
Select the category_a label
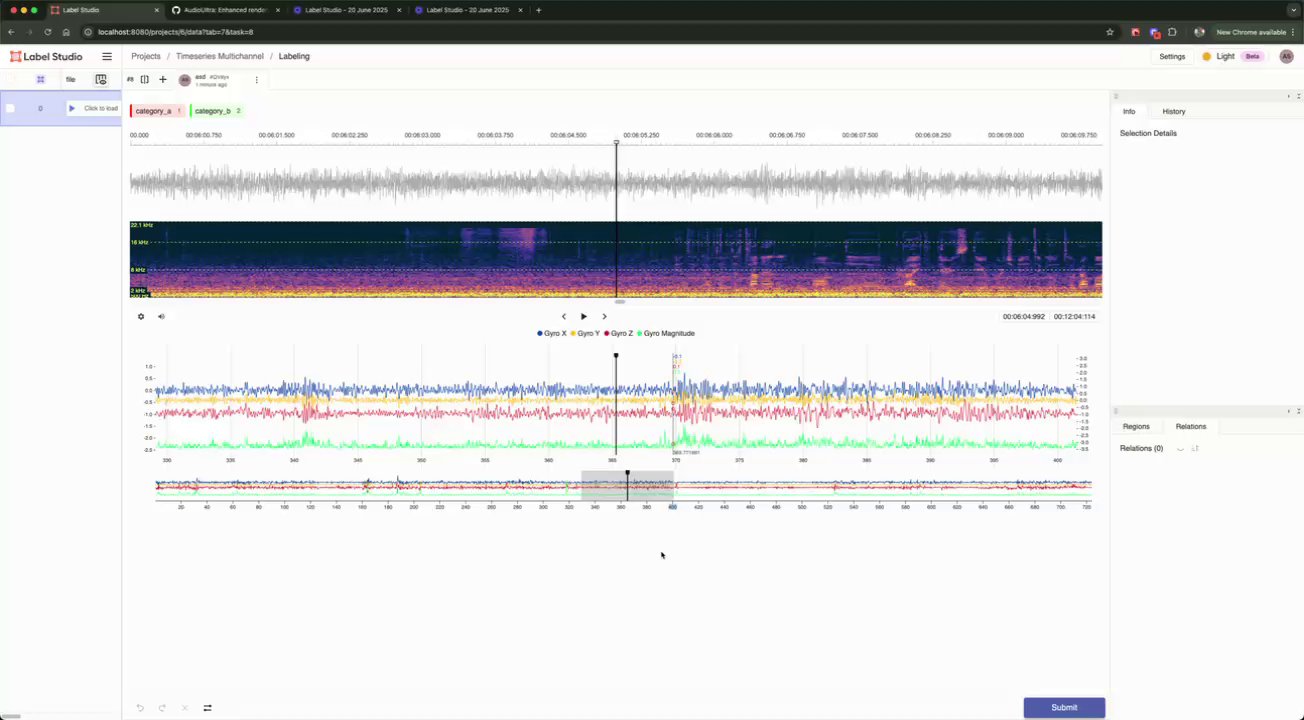[x=158, y=111]
